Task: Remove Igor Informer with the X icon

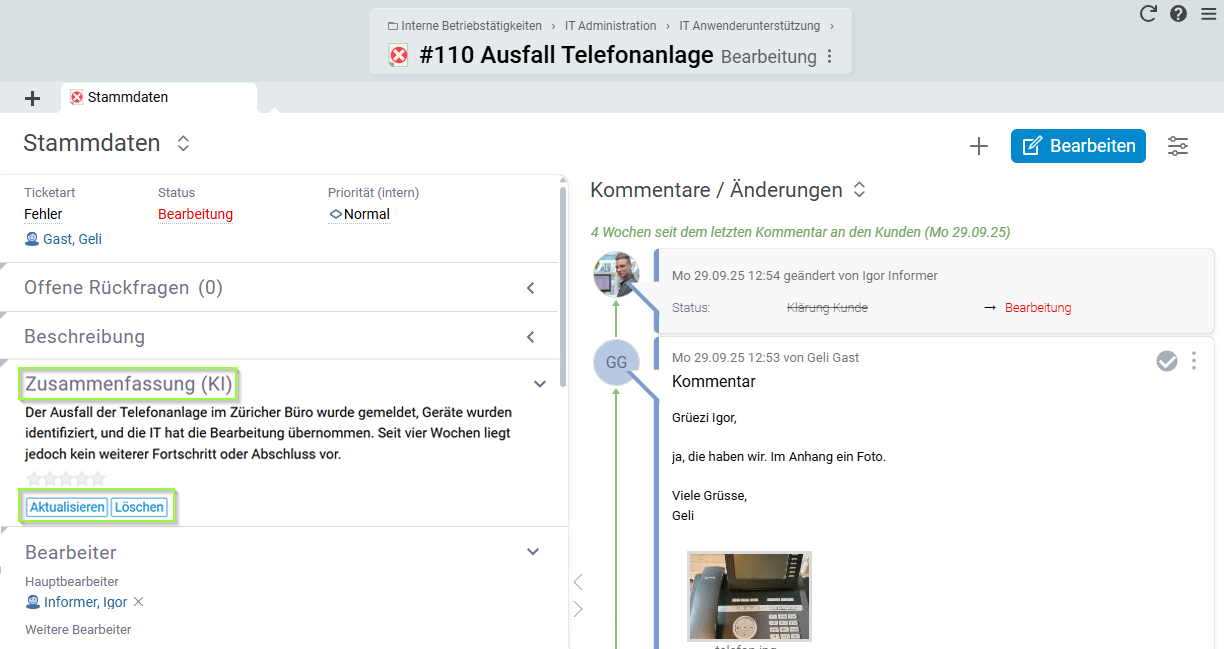Action: point(139,602)
